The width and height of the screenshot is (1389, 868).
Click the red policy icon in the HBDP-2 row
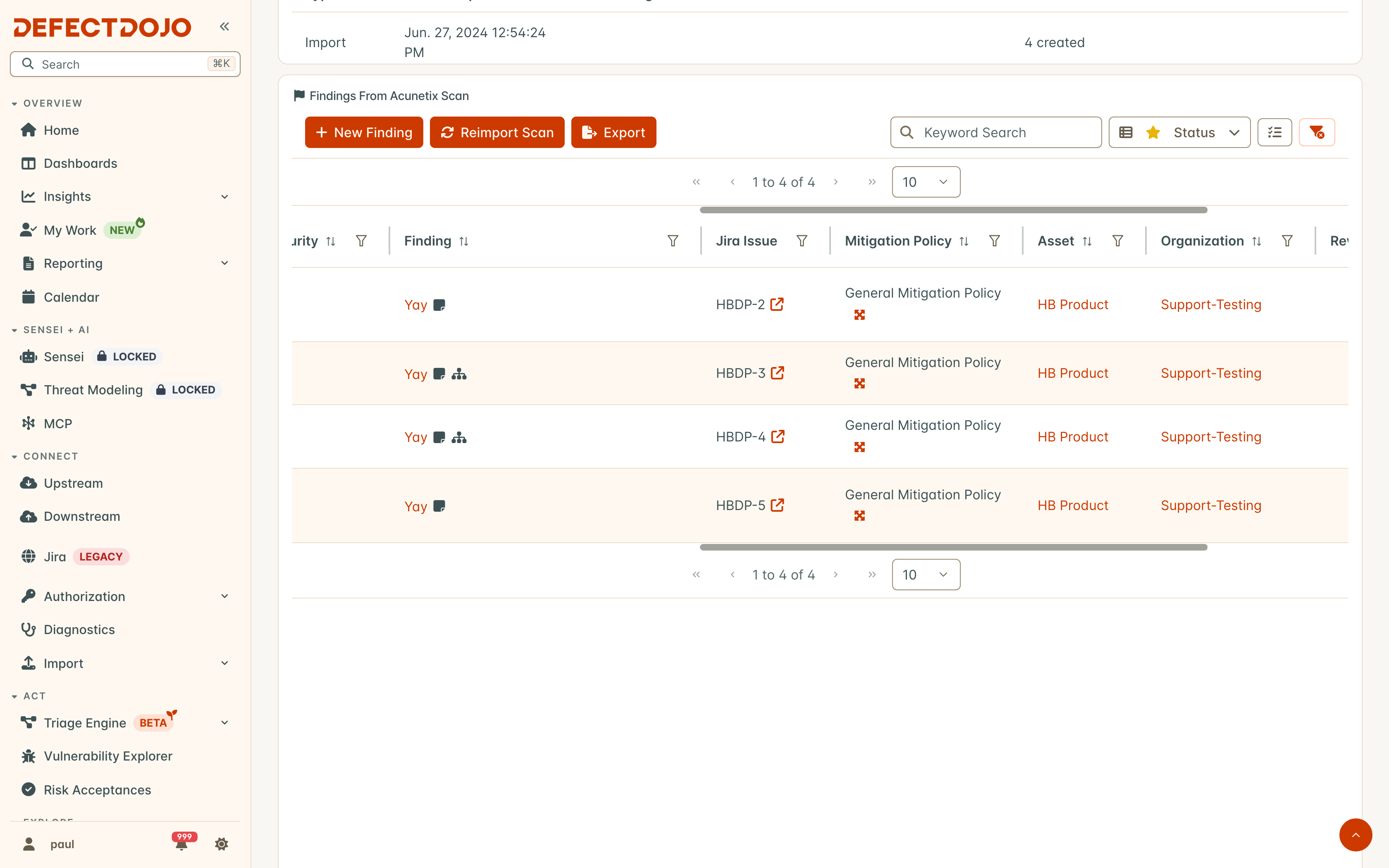pyautogui.click(x=859, y=315)
